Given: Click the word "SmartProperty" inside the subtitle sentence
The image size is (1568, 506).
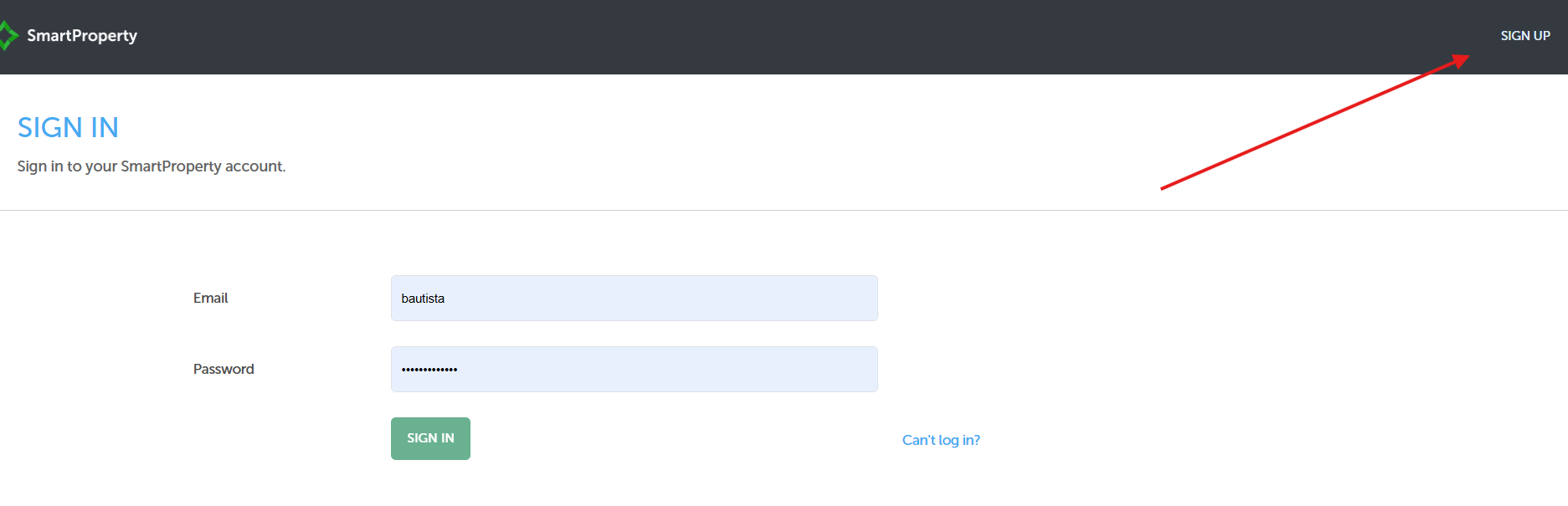Looking at the screenshot, I should coord(171,166).
